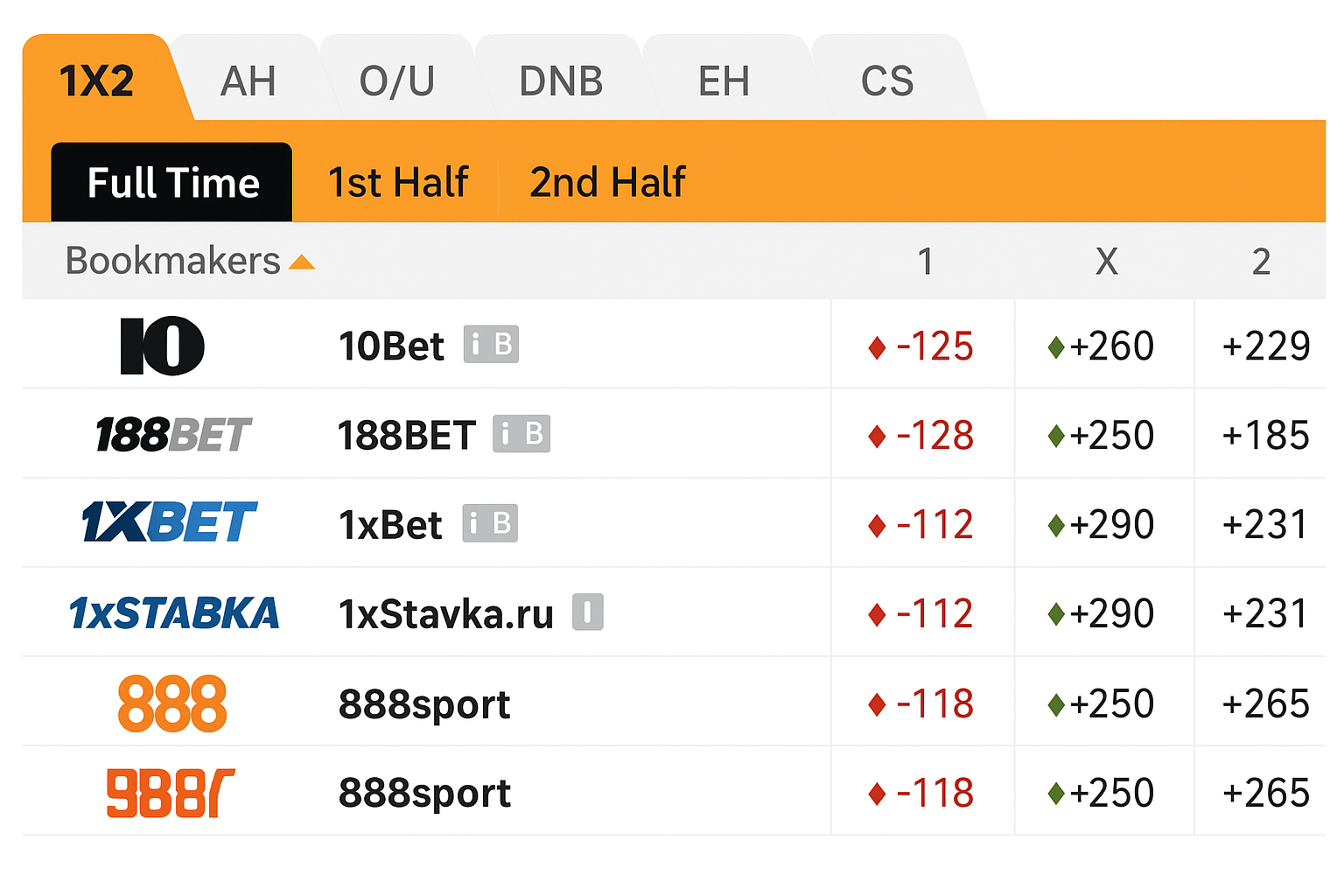This screenshot has width=1344, height=896.
Task: Show 2nd Half odds
Action: pyautogui.click(x=607, y=183)
